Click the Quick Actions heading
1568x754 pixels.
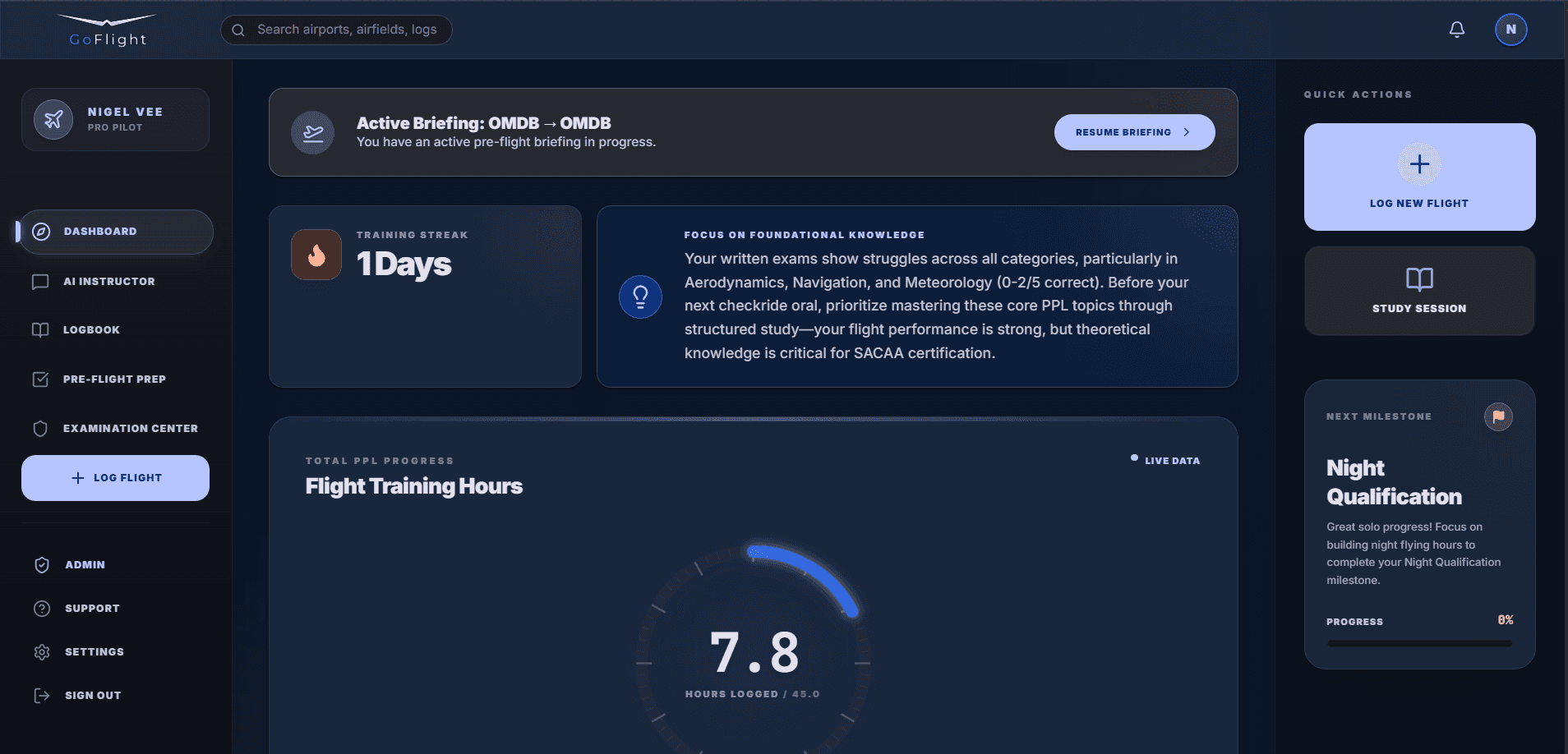1358,94
